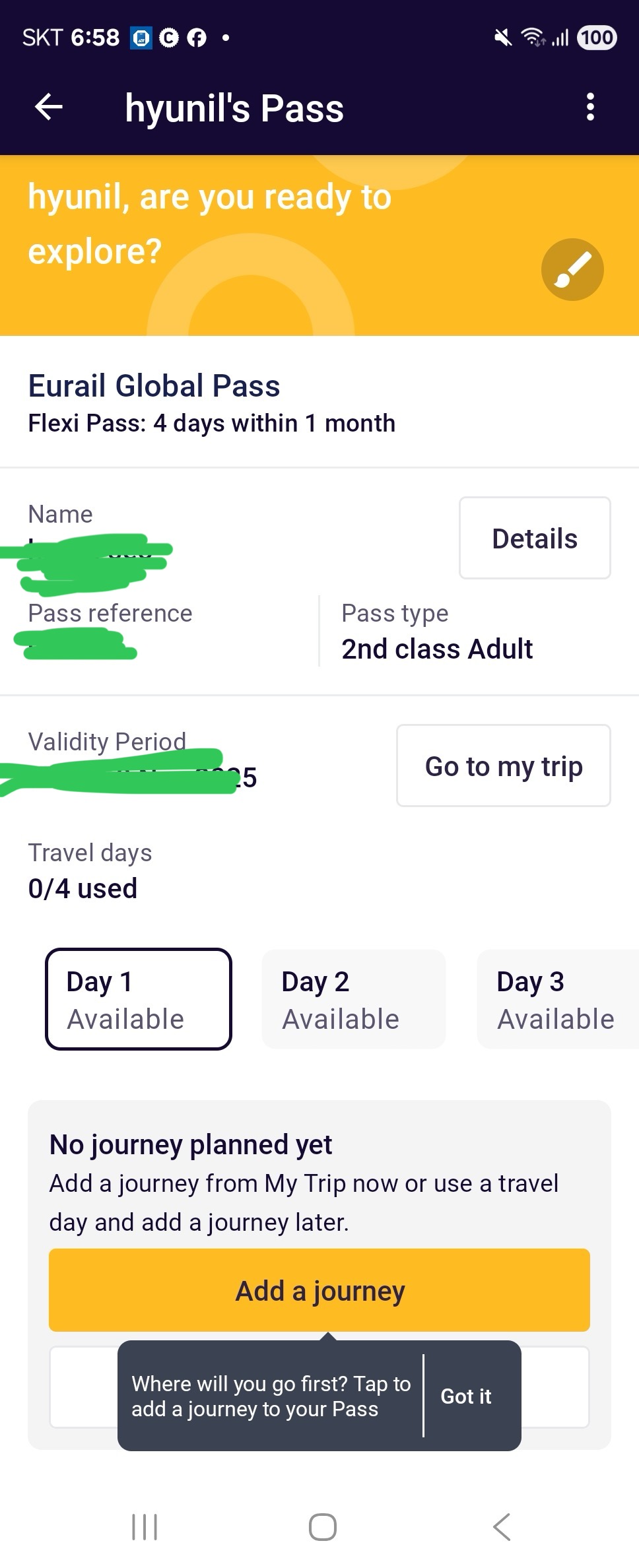Screen dimensions: 639x1568
Task: Select the Day 2 travel day
Action: click(354, 999)
